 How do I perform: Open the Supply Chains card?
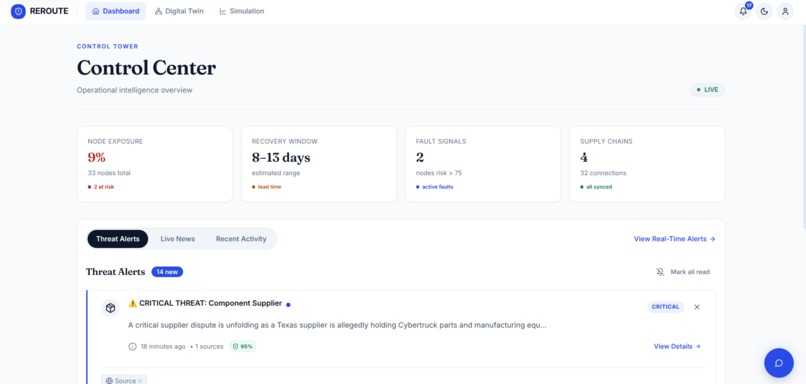click(x=647, y=164)
